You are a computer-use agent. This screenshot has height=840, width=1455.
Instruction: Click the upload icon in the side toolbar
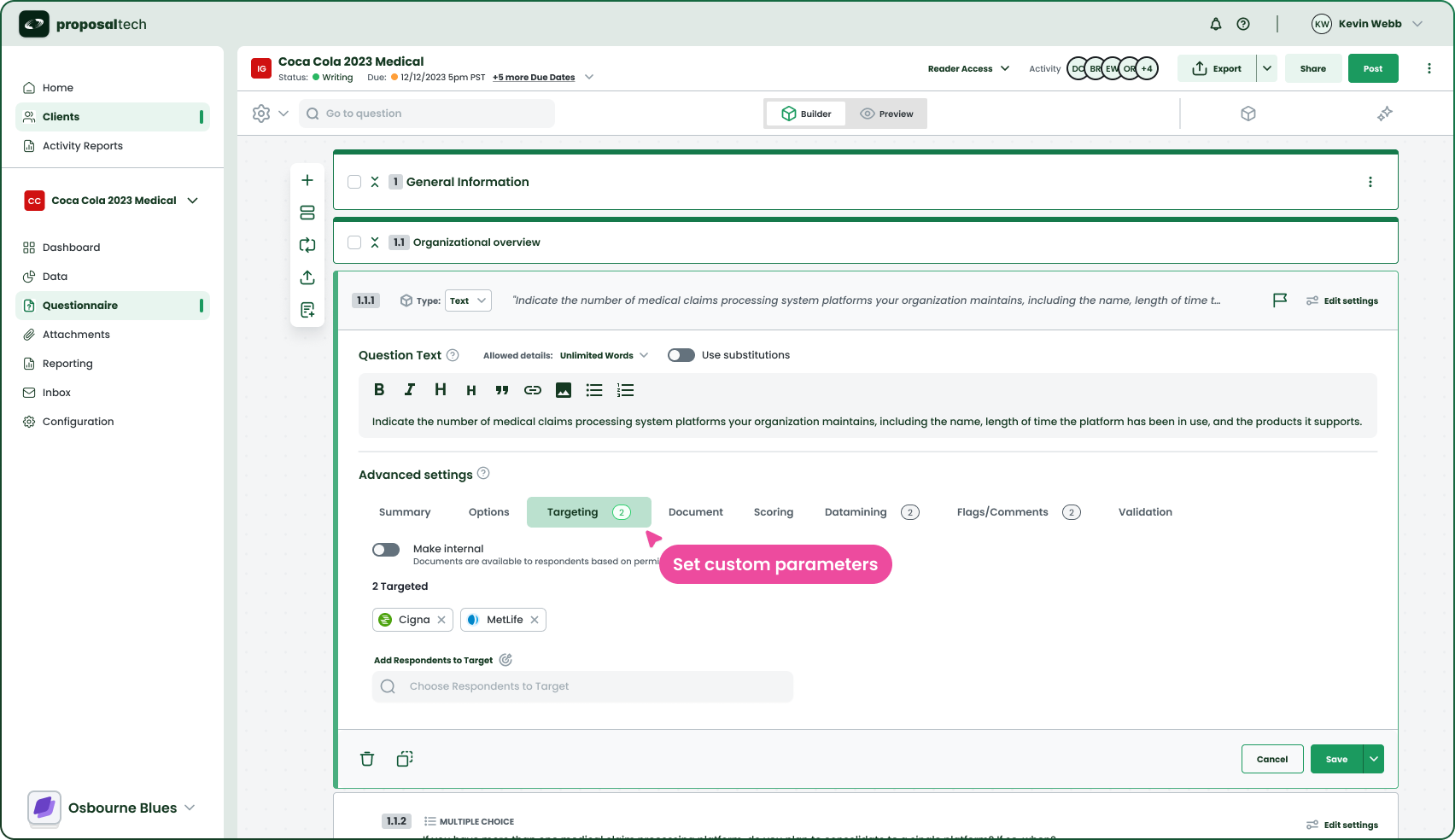pyautogui.click(x=307, y=277)
